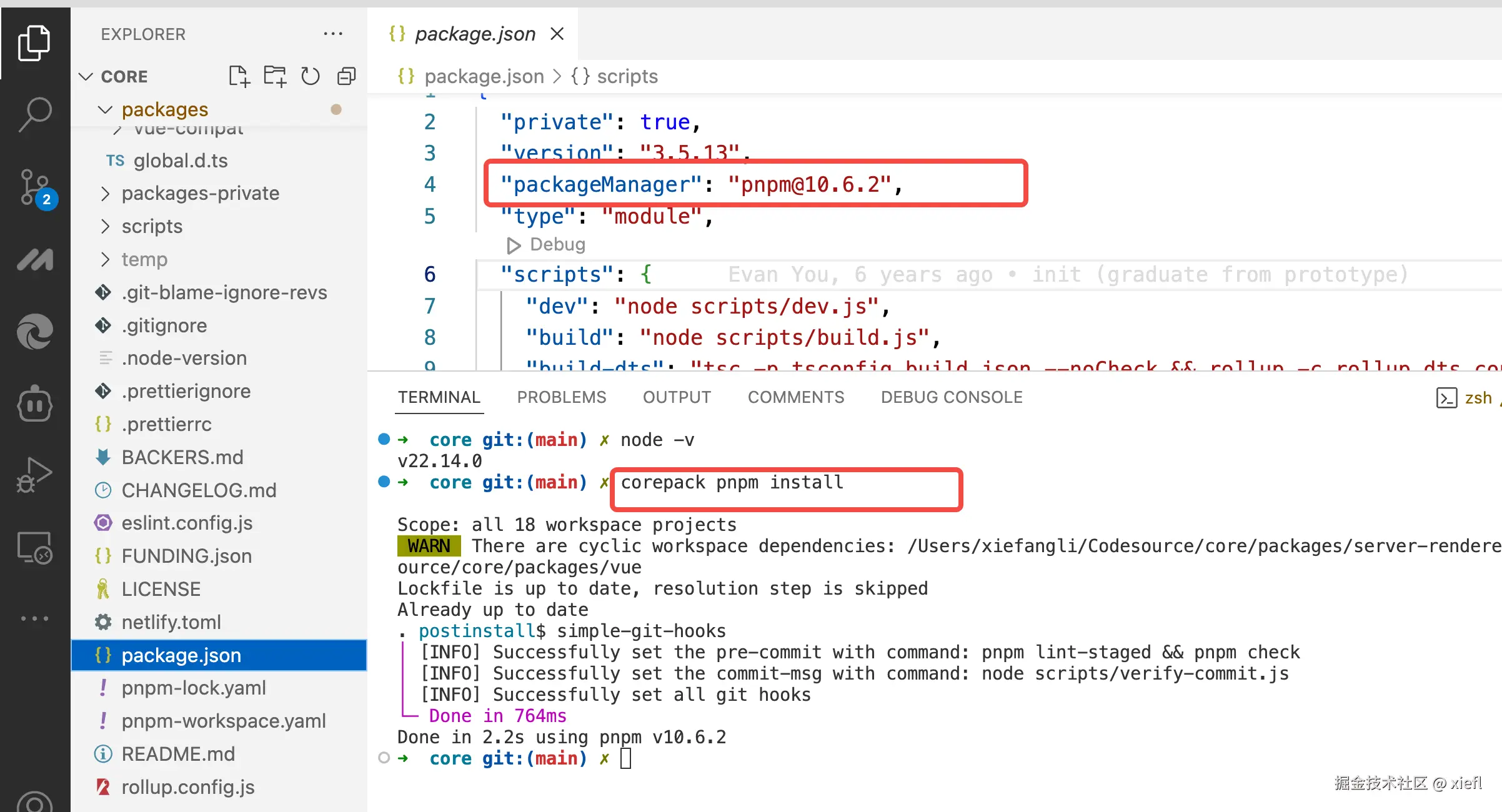This screenshot has width=1502, height=812.
Task: Expand the temp folder
Action: click(x=144, y=259)
